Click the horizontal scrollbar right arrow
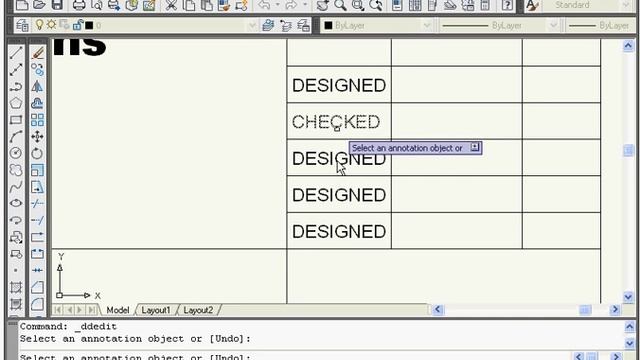Viewport: 640px width, 360px height. (x=615, y=310)
